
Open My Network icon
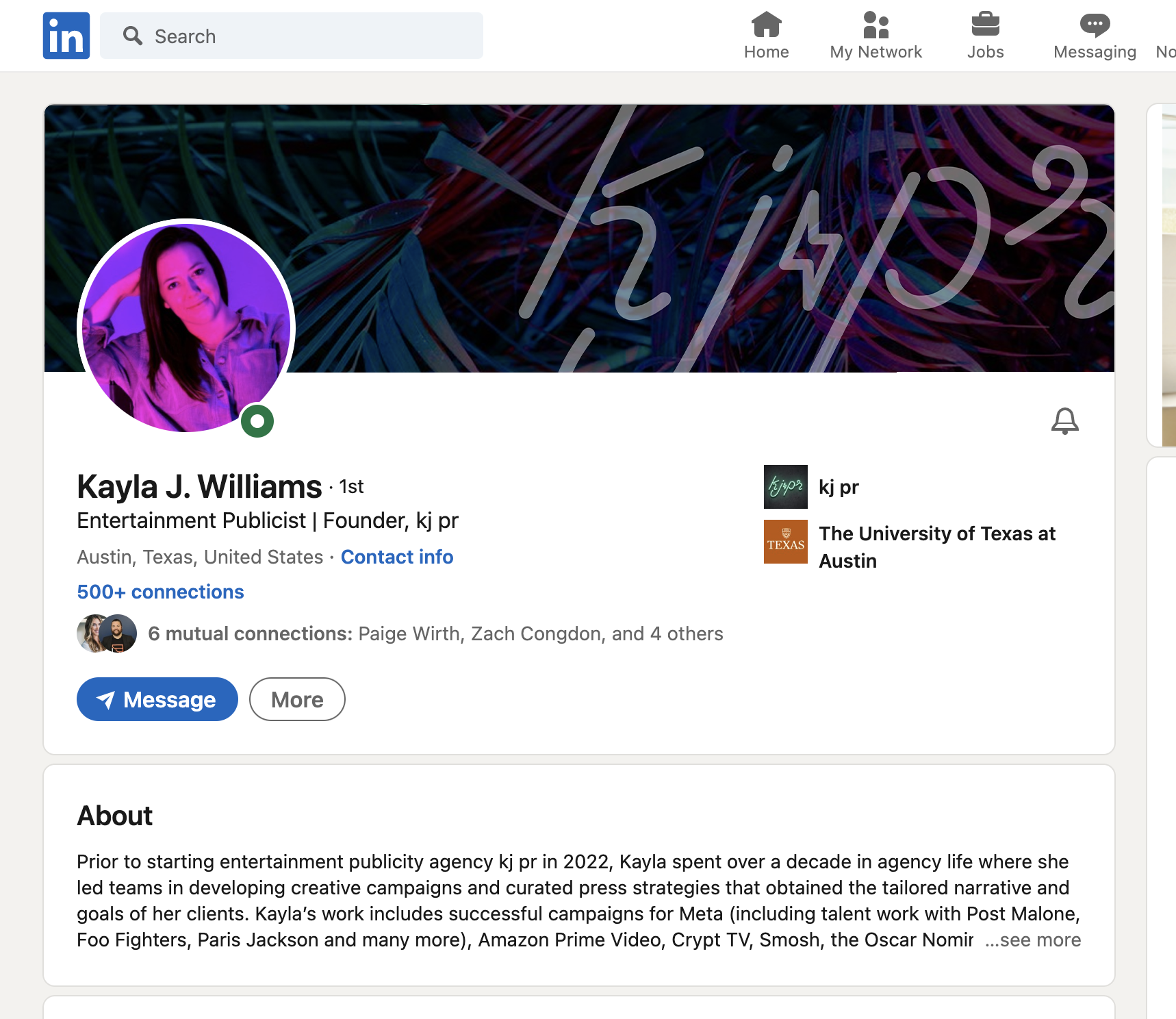click(x=875, y=25)
